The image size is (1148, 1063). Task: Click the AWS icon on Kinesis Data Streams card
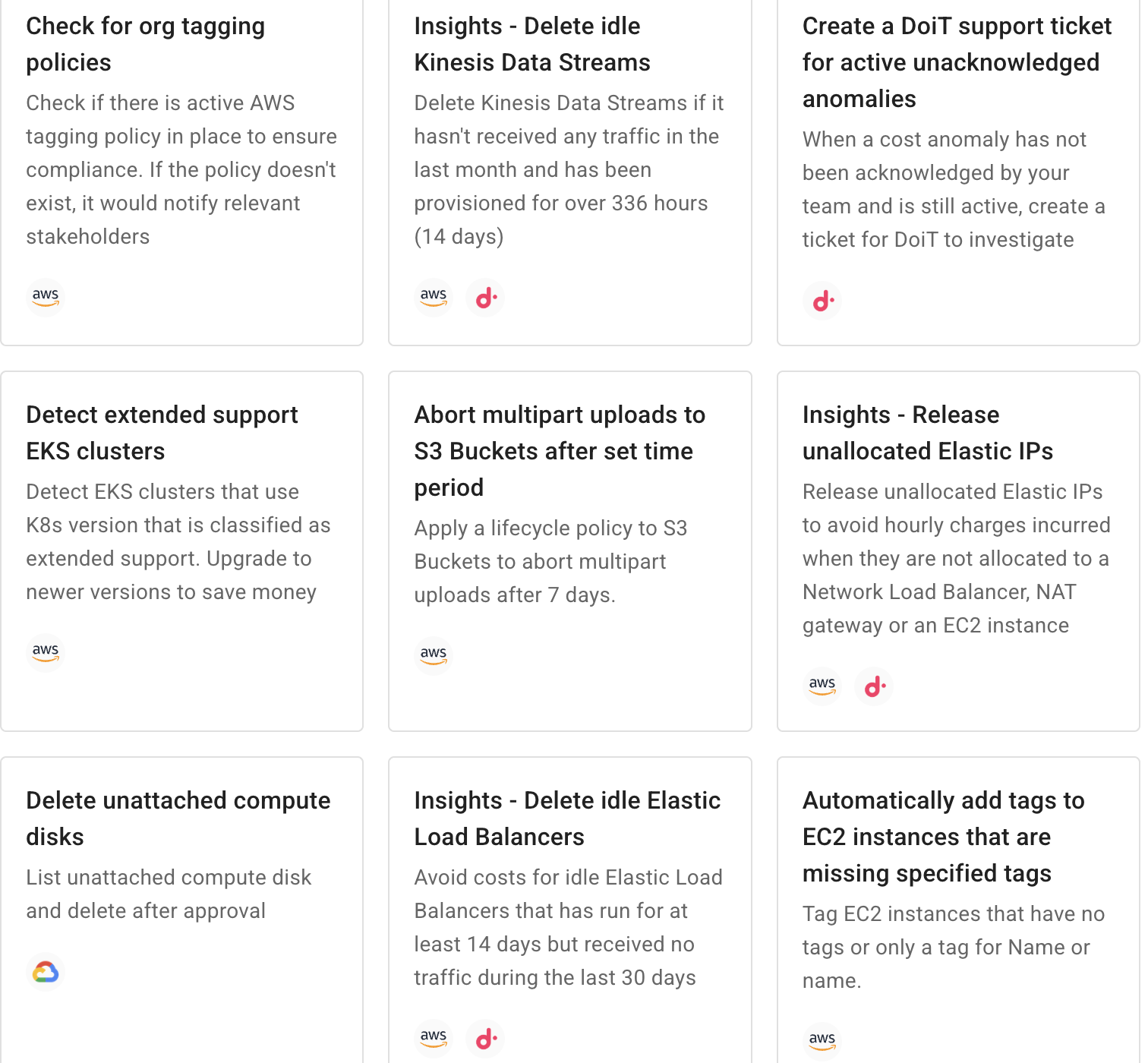pyautogui.click(x=434, y=296)
